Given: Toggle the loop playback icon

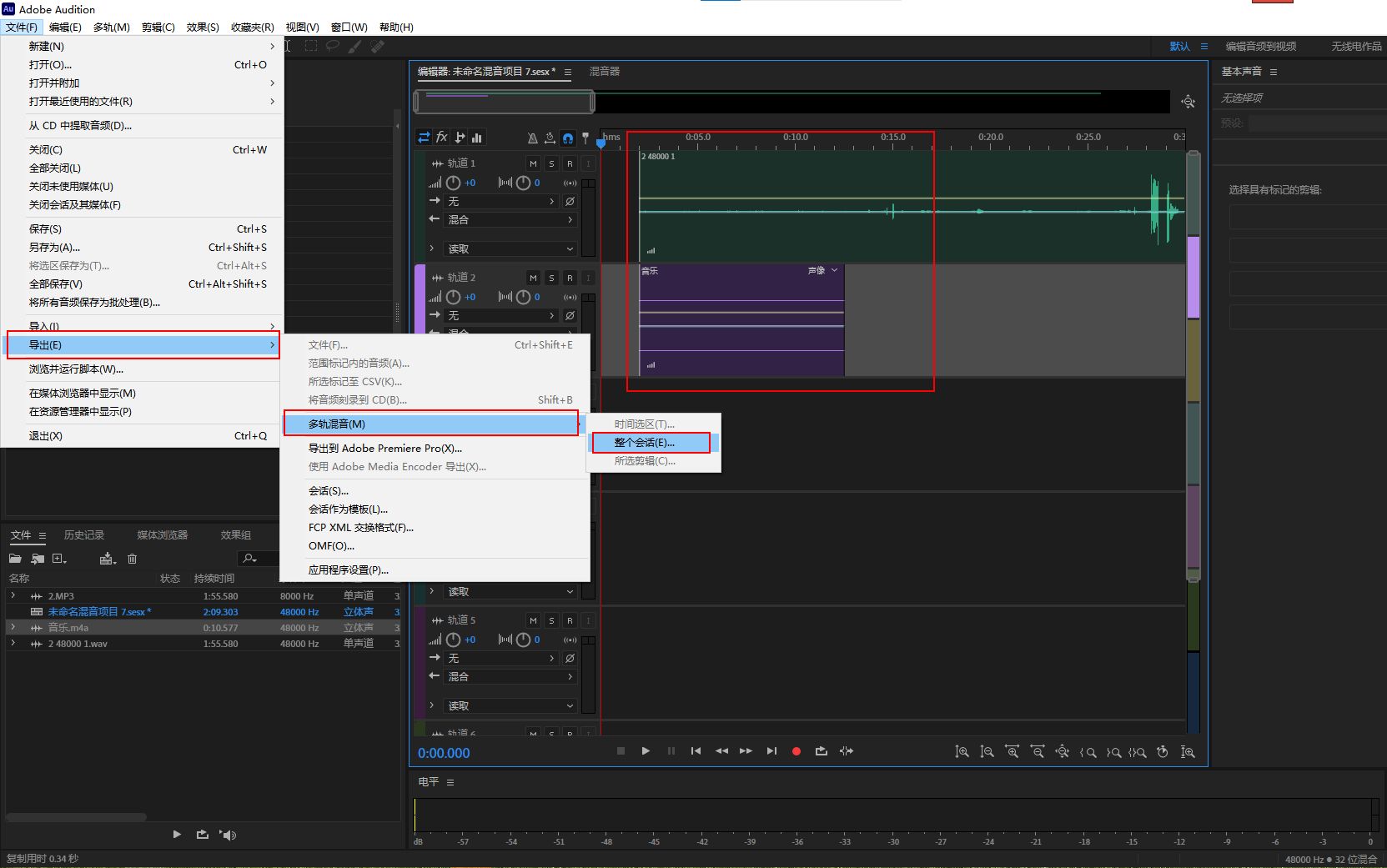Looking at the screenshot, I should [822, 751].
